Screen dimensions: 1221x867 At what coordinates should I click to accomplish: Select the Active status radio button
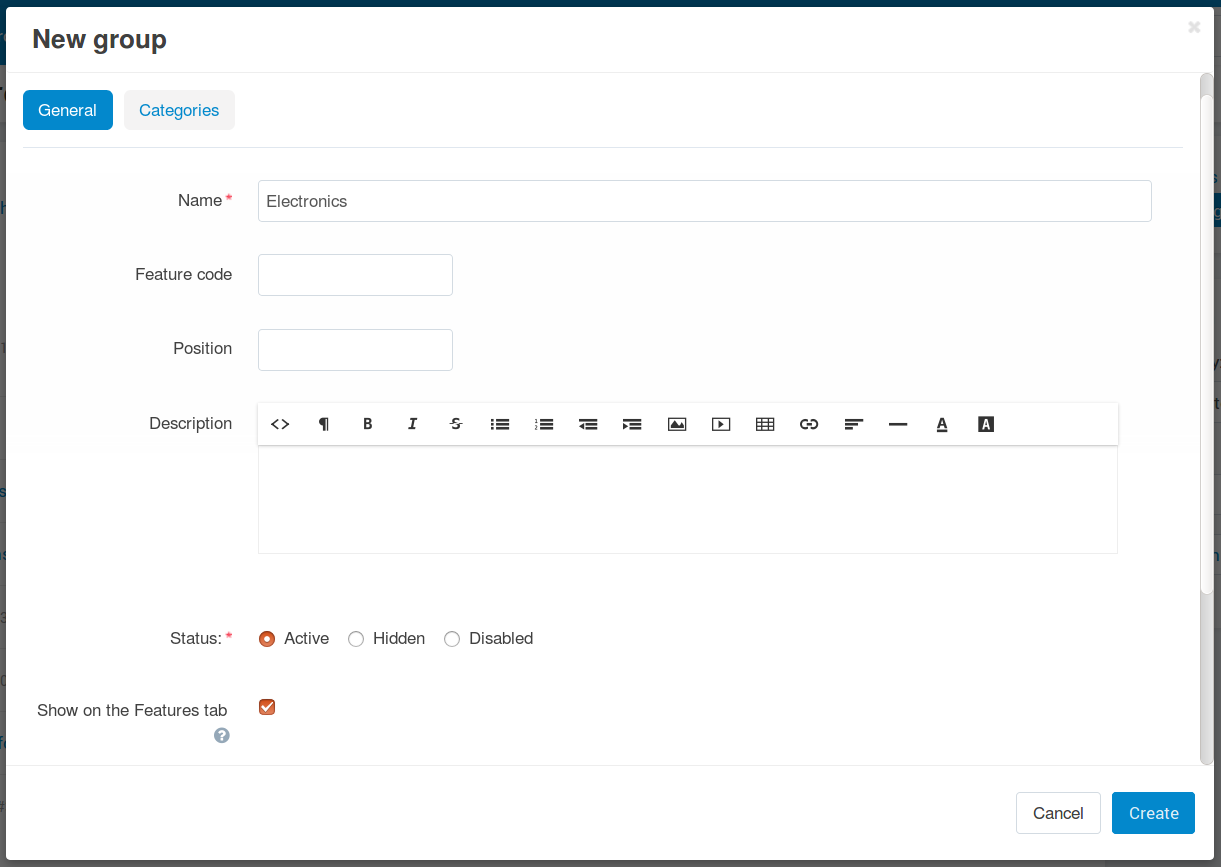coord(267,639)
